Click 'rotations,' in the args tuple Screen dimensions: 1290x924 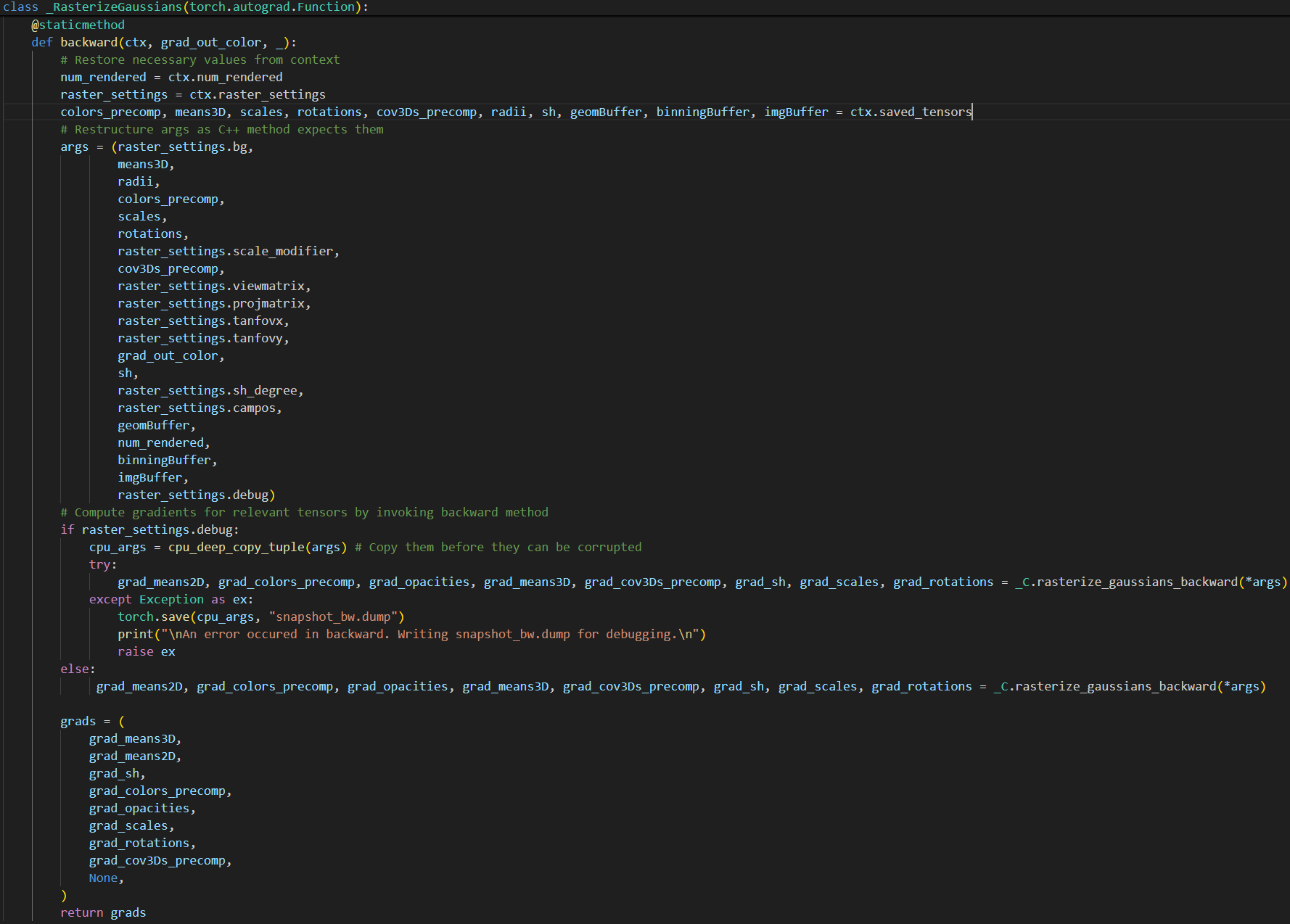click(x=153, y=234)
